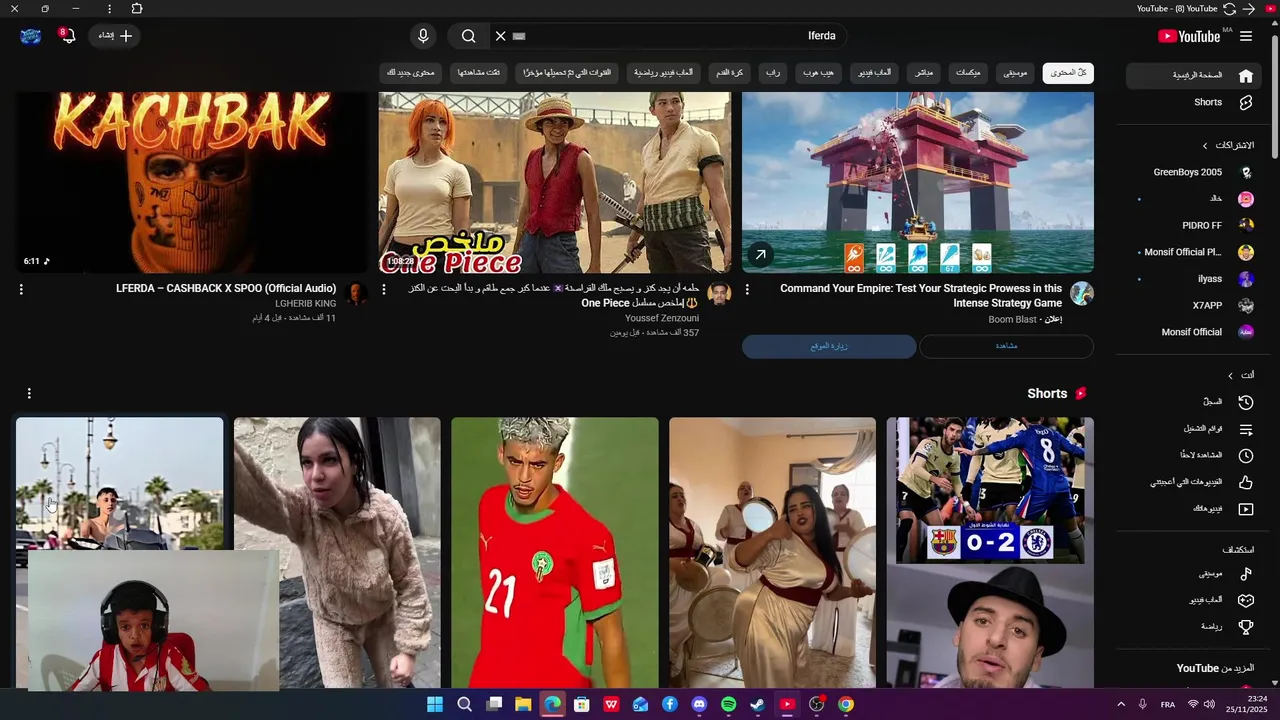Open the ad's external link arrow icon
The image size is (1280, 720).
[x=760, y=255]
